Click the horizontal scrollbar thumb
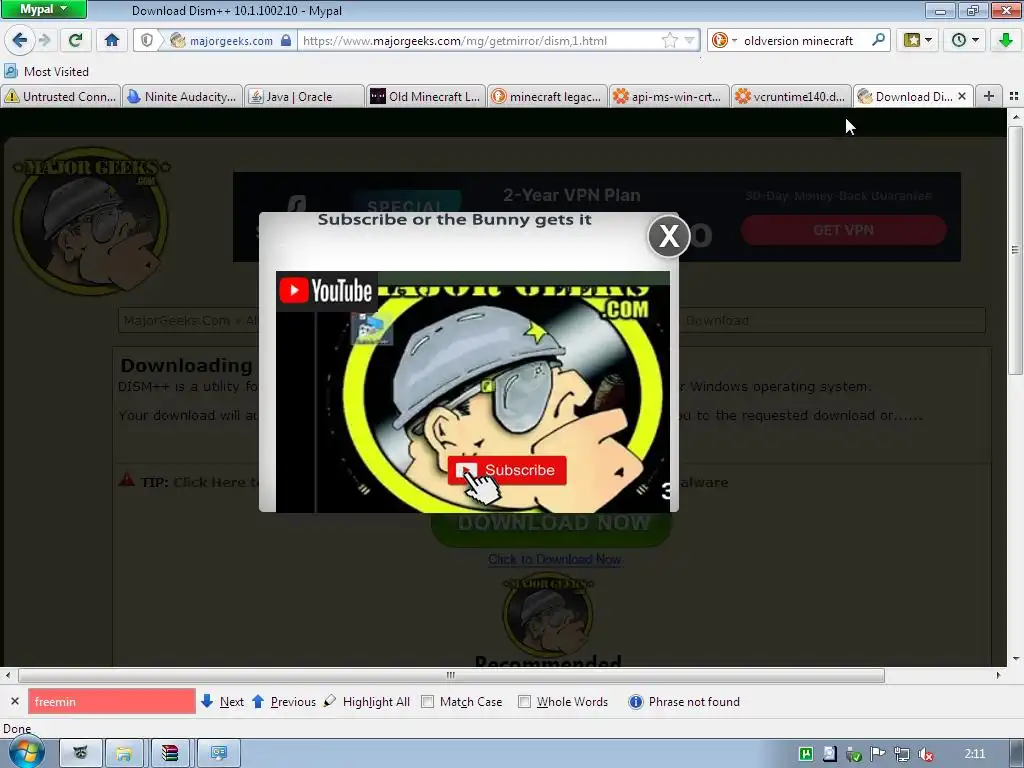This screenshot has height=768, width=1024. (x=451, y=675)
